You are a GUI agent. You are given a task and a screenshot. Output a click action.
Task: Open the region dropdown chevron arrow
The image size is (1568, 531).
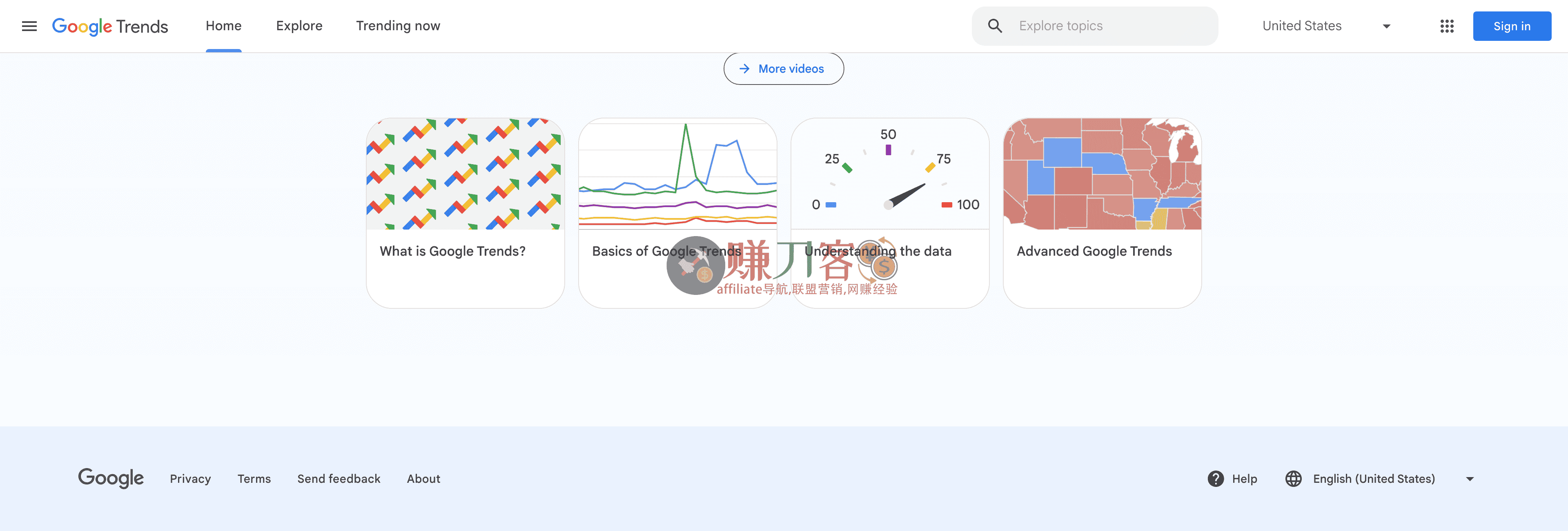click(1386, 26)
